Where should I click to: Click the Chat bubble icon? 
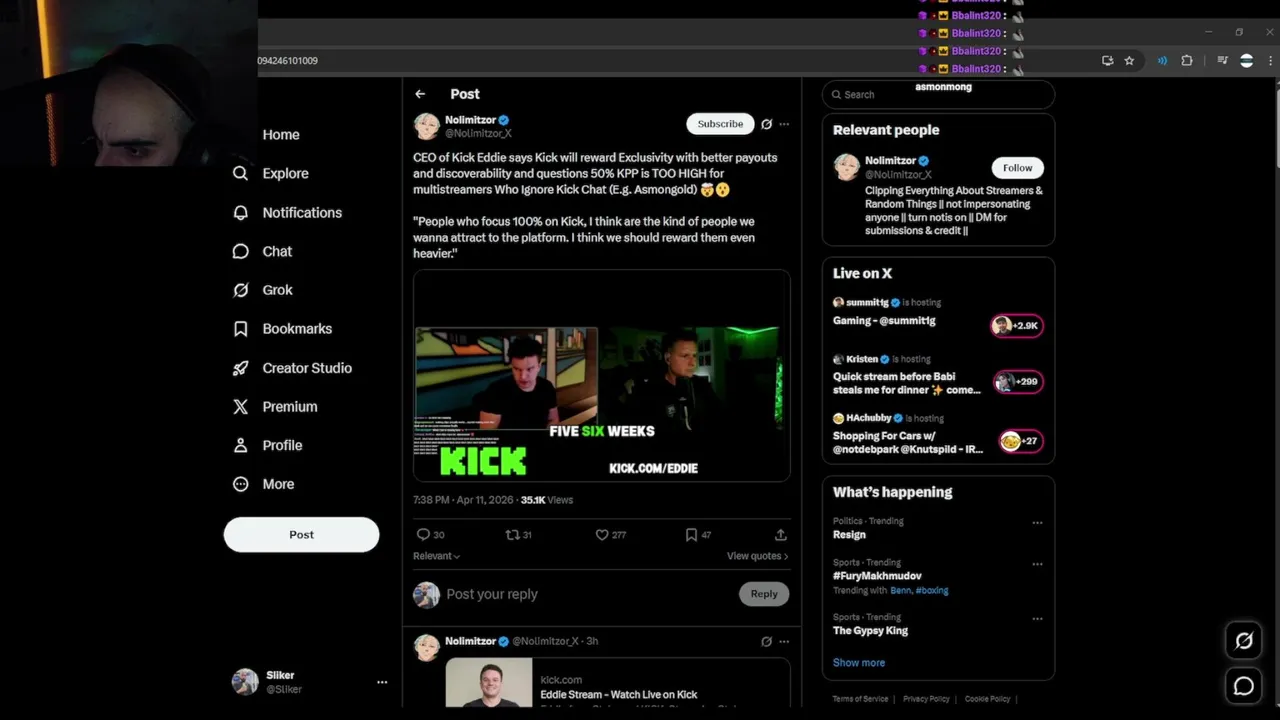pos(240,251)
